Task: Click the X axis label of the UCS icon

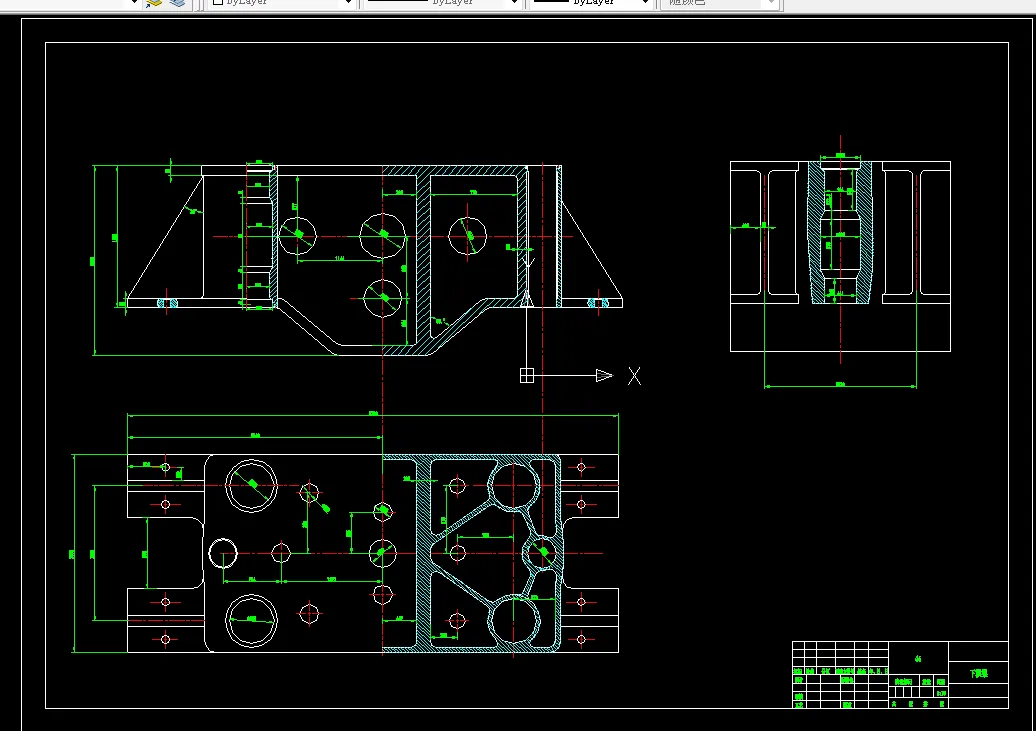Action: tap(634, 376)
